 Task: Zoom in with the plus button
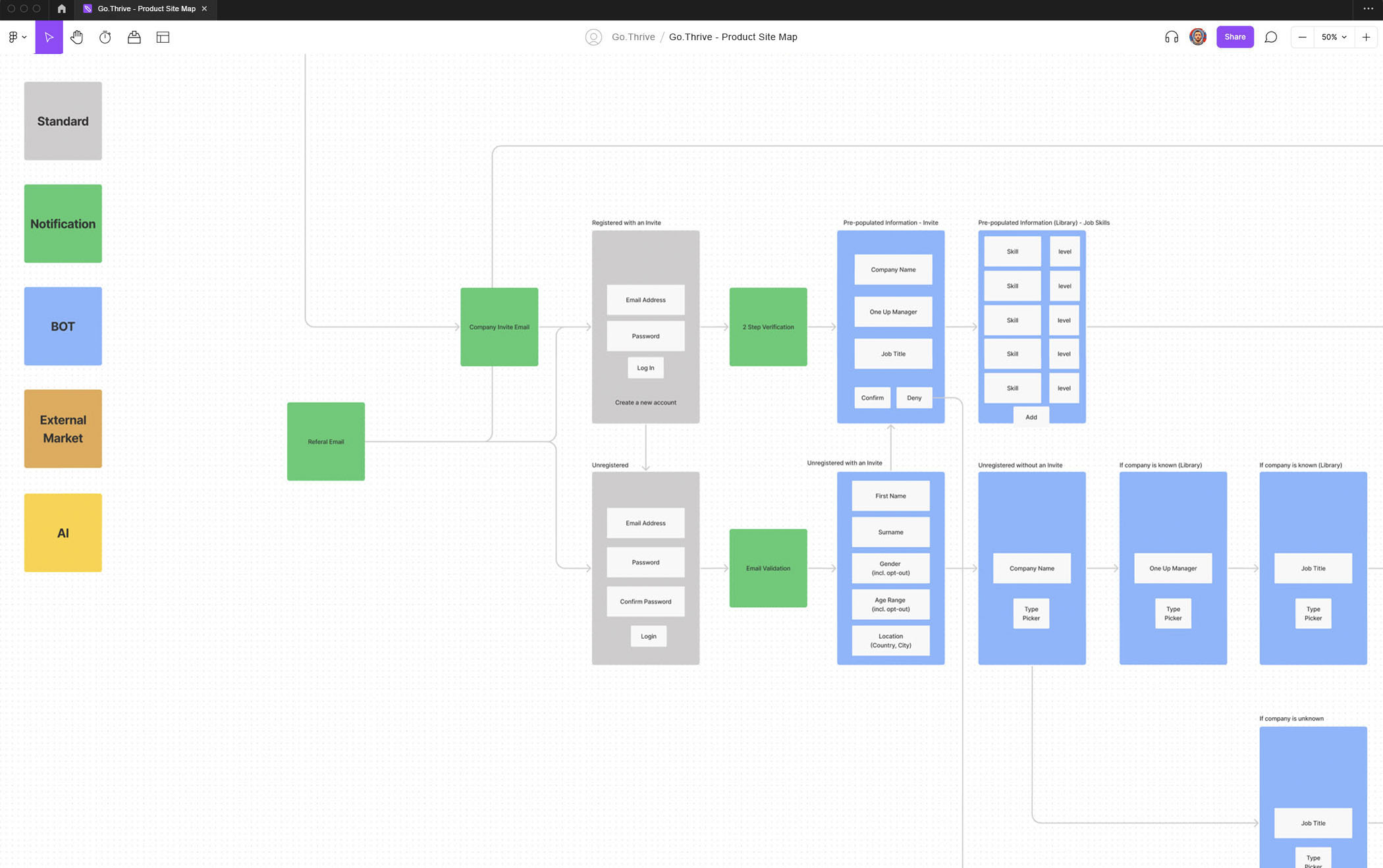coord(1366,37)
